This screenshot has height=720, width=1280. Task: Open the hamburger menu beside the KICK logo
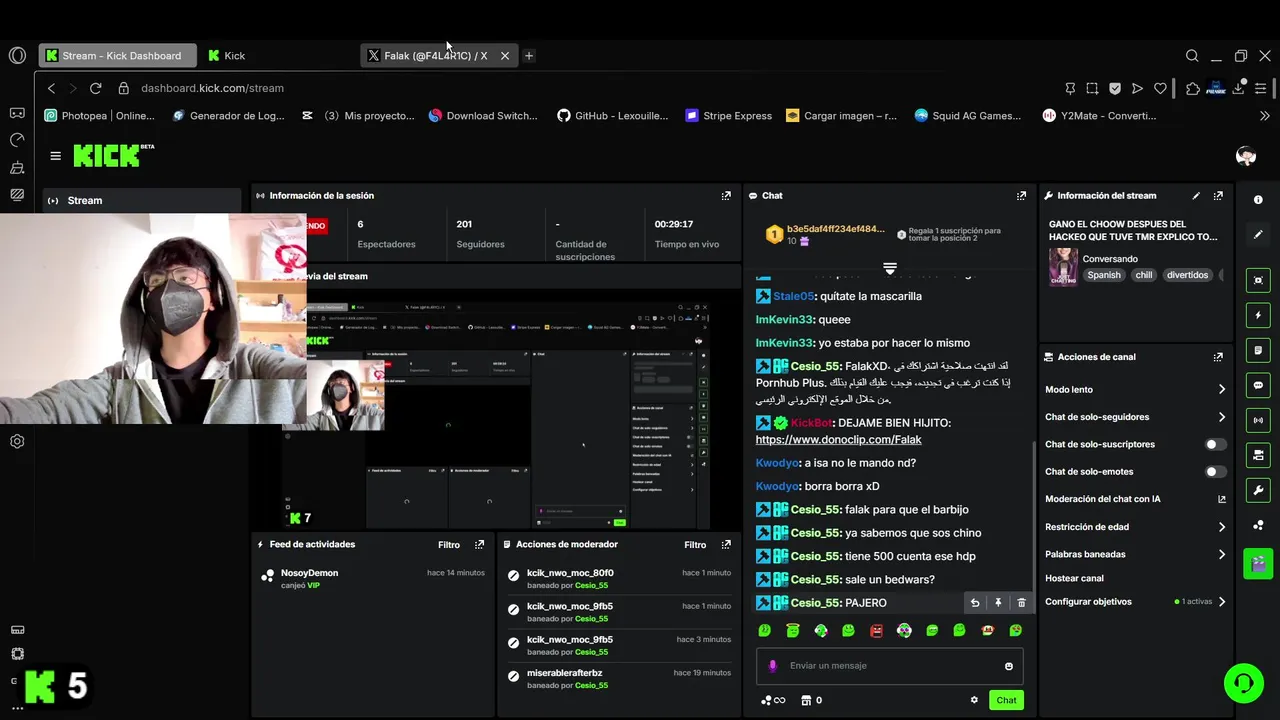[55, 156]
